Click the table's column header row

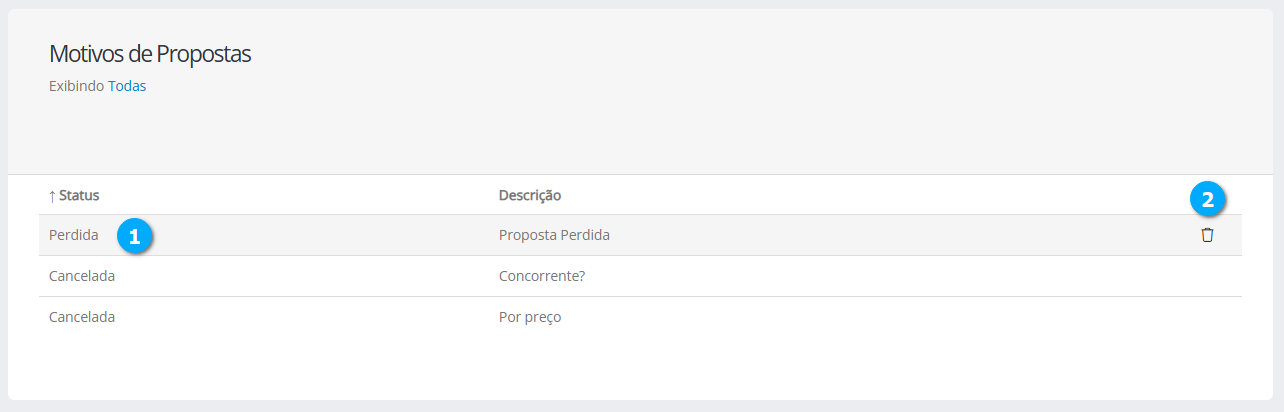[800, 195]
